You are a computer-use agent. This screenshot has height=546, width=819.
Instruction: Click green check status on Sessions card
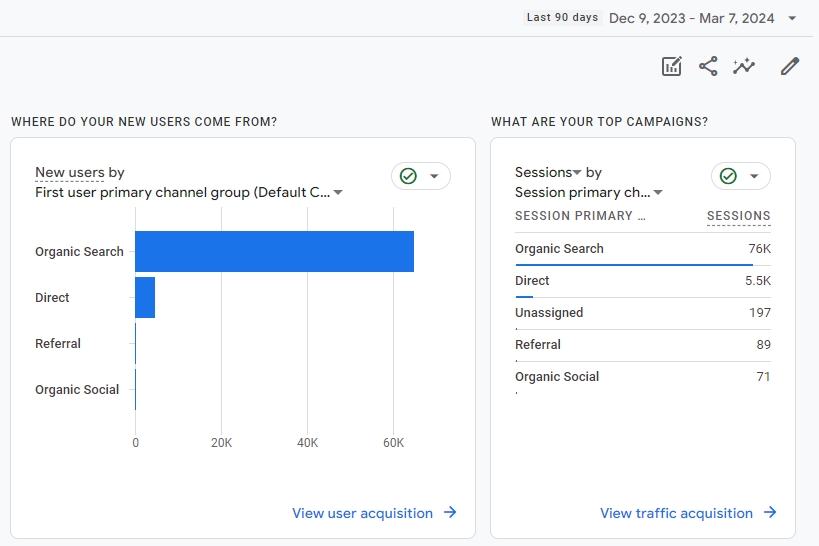click(x=728, y=176)
